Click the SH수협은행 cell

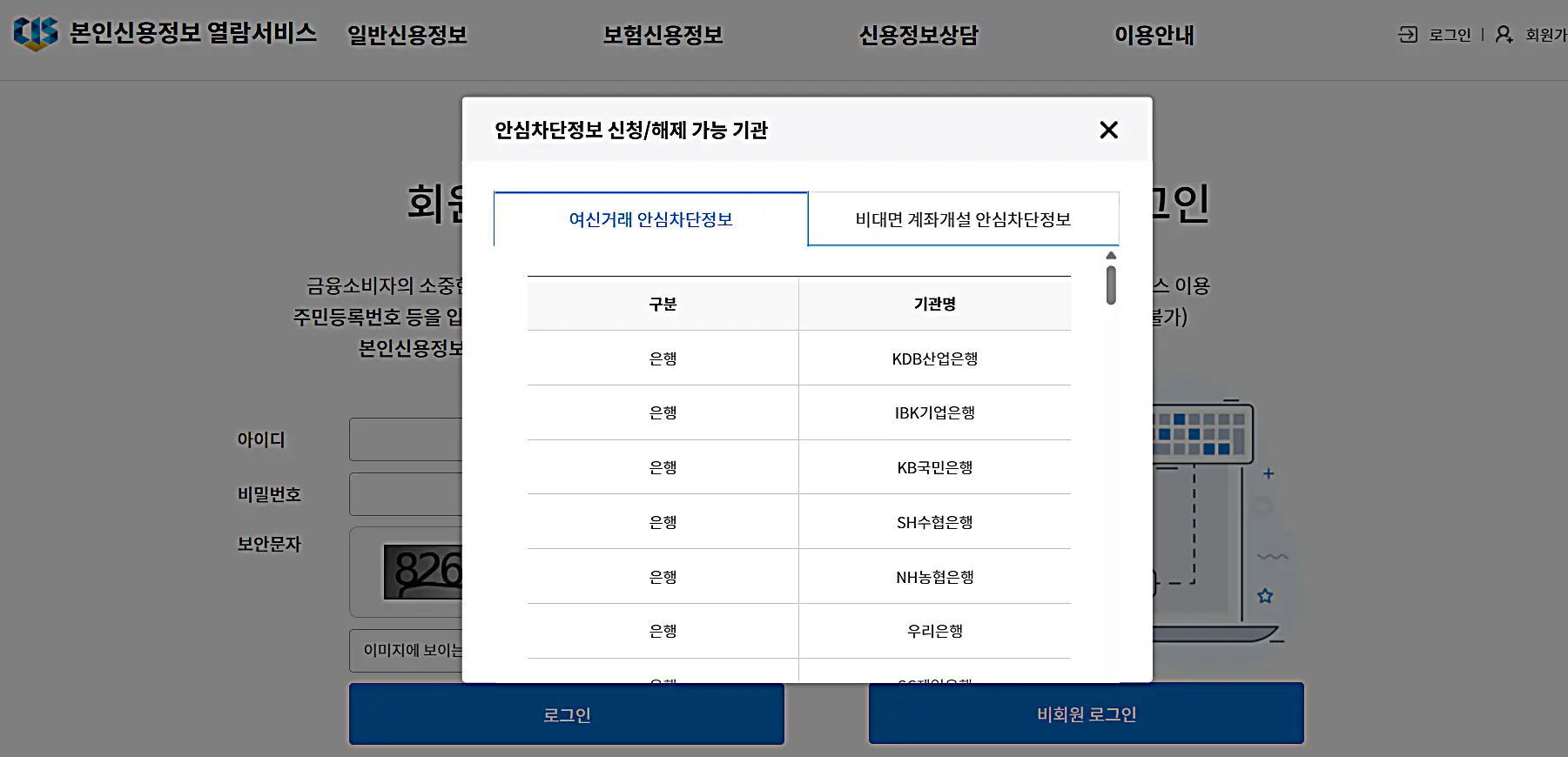(935, 522)
